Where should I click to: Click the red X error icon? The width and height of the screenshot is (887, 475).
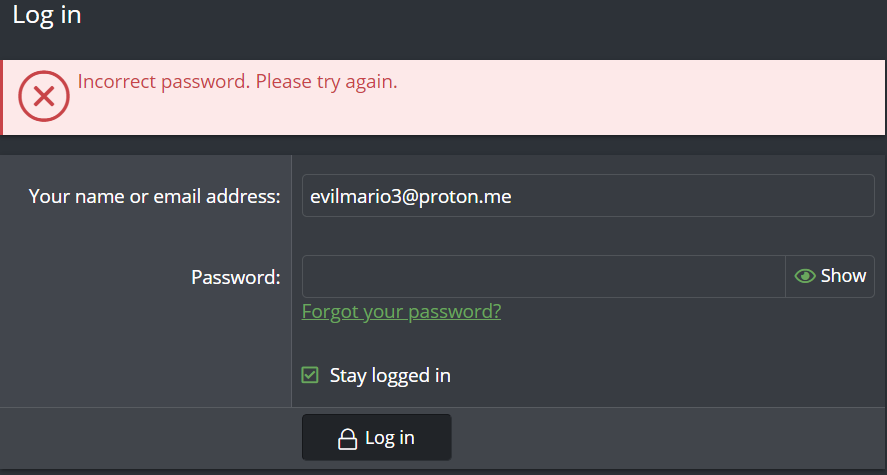[43, 97]
